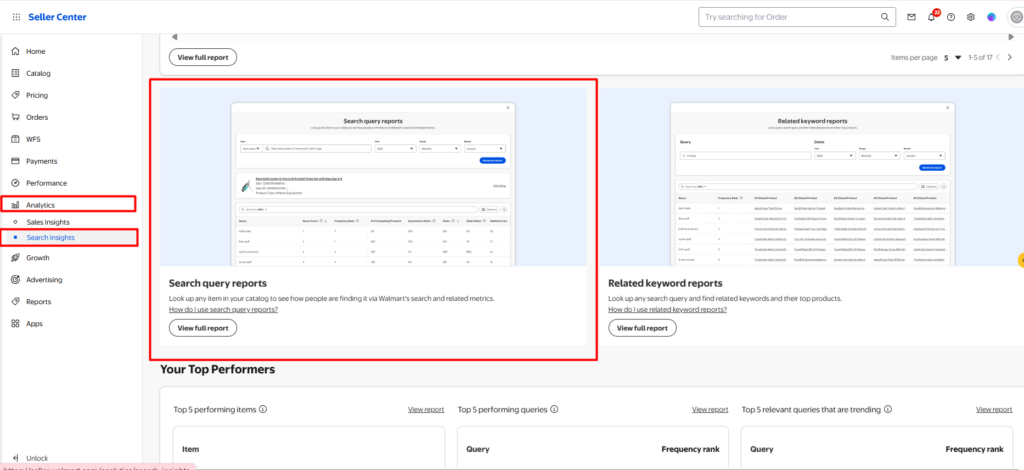
Task: Click the Apps grid icon in sidebar
Action: [15, 324]
